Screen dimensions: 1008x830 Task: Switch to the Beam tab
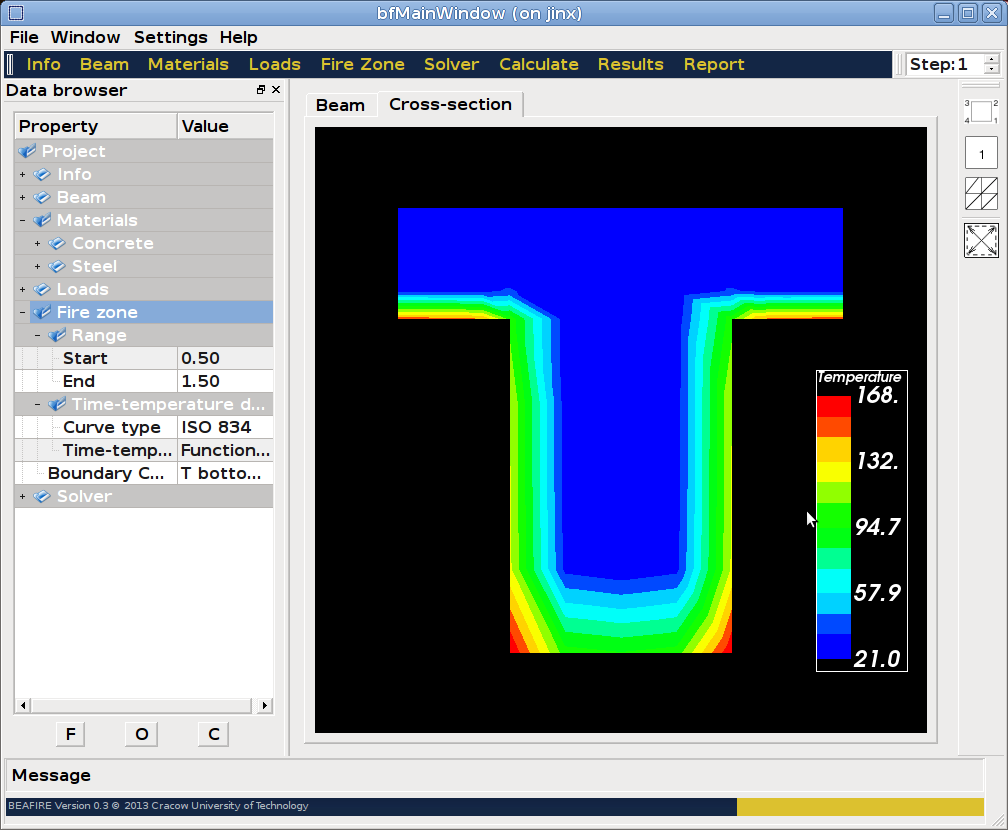pyautogui.click(x=340, y=105)
